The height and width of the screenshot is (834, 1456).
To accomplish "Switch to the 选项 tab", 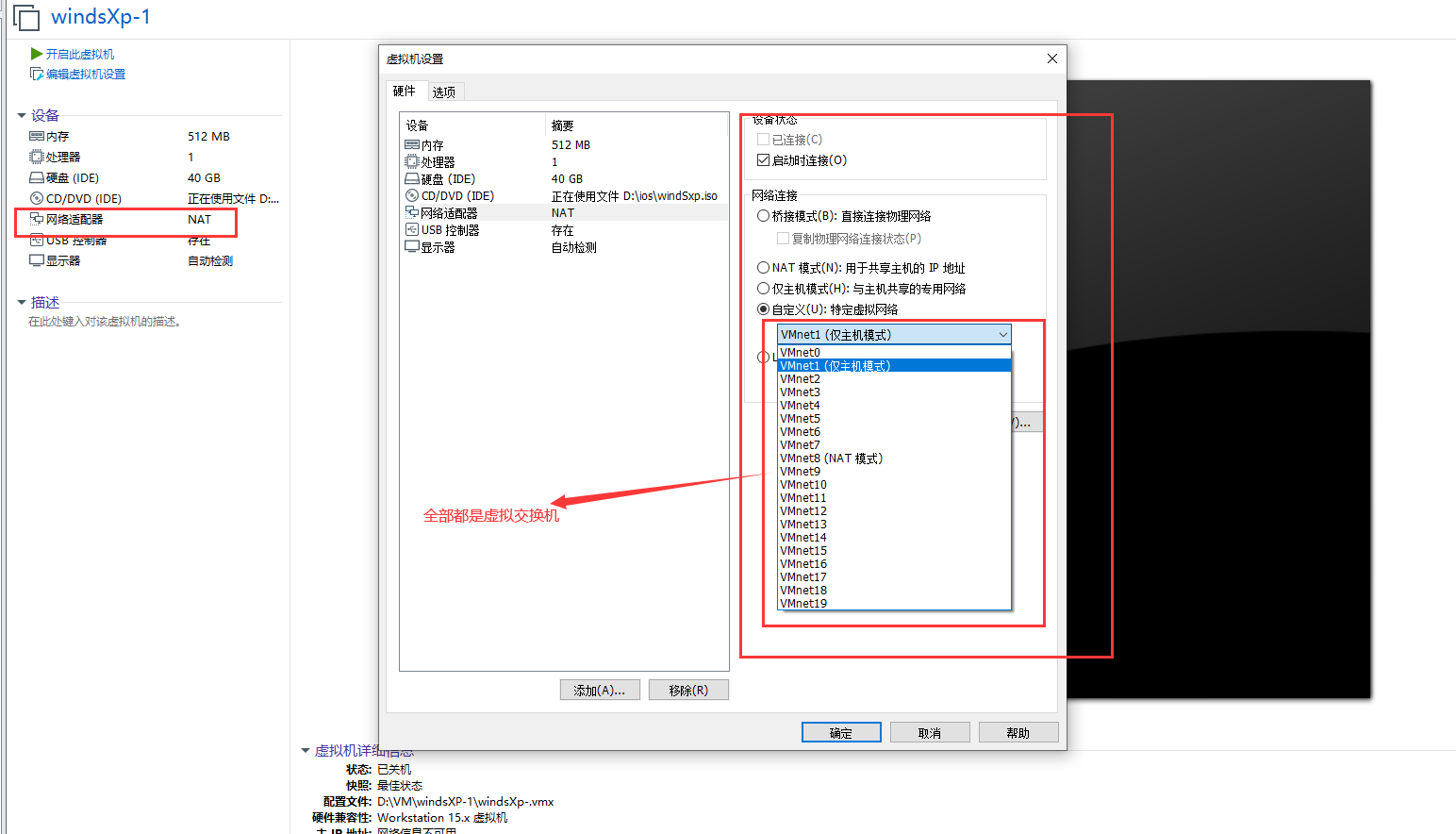I will pos(444,92).
